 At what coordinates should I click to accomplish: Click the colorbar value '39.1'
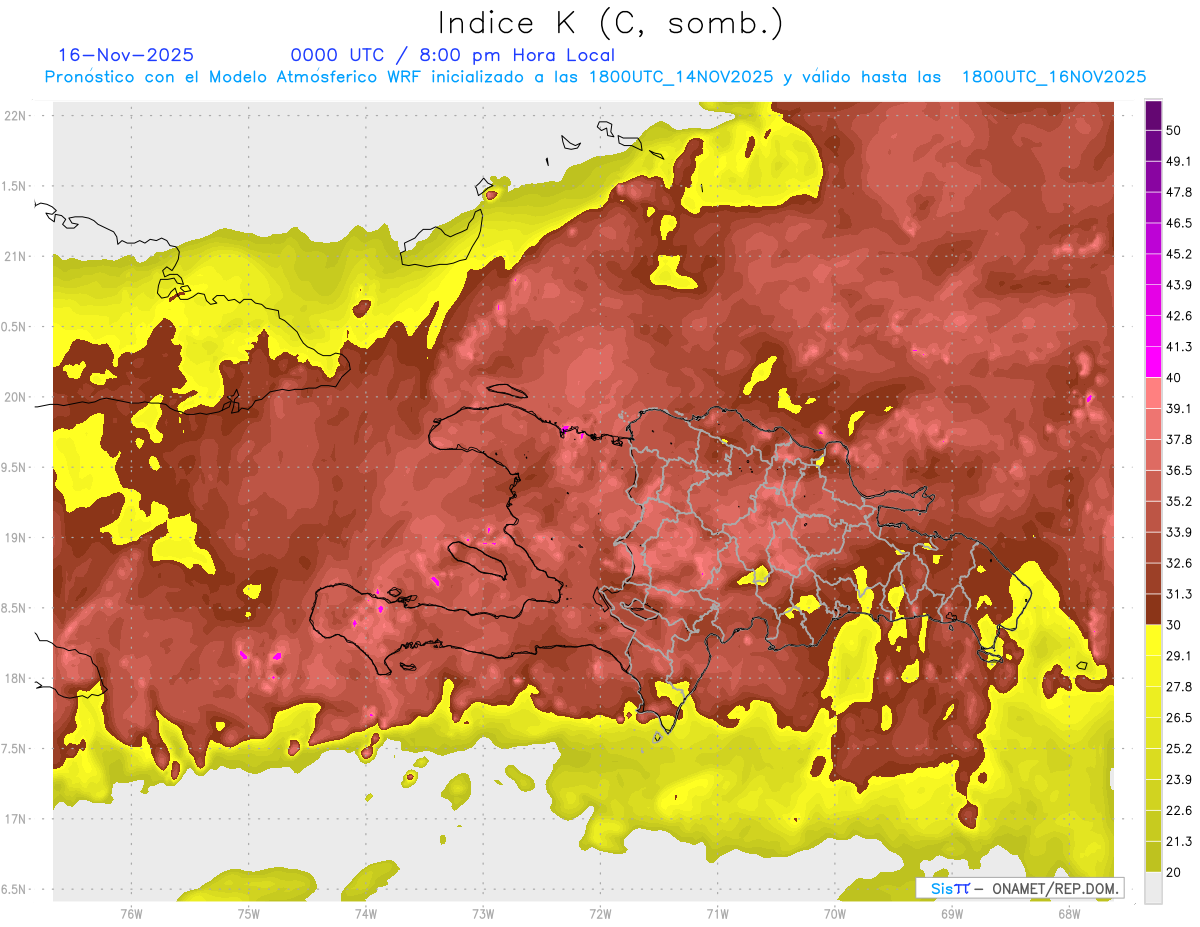click(1179, 408)
